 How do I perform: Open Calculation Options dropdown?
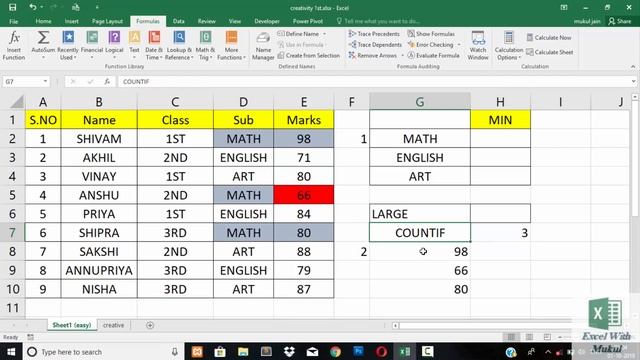[x=509, y=45]
